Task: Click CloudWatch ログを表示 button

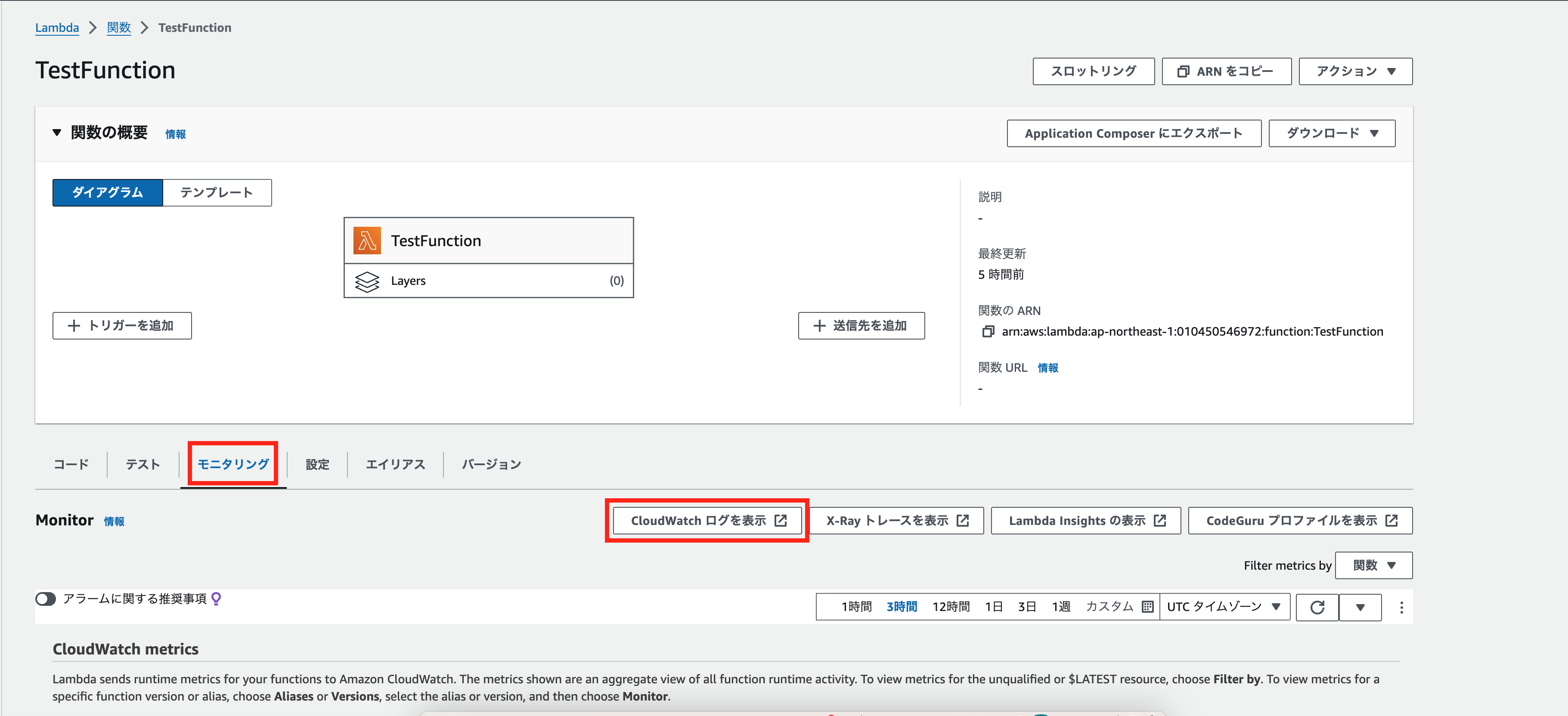Action: coord(707,521)
